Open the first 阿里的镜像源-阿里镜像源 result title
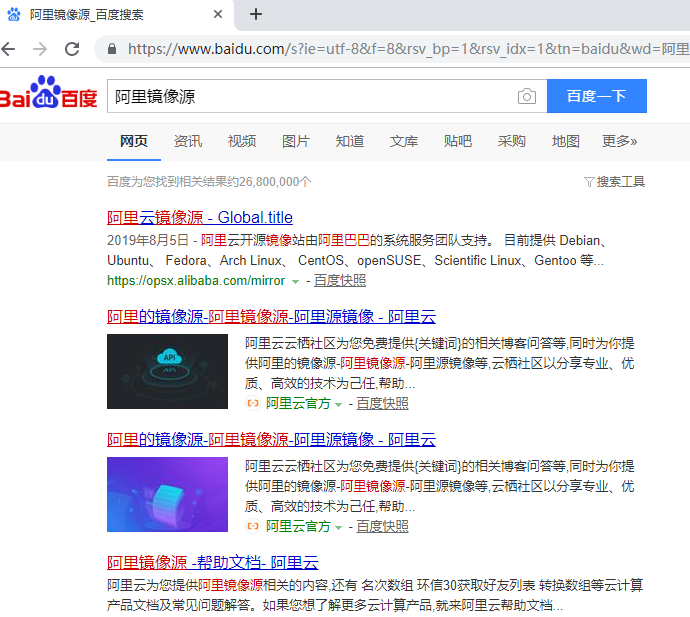Image resolution: width=690 pixels, height=617 pixels. (272, 316)
